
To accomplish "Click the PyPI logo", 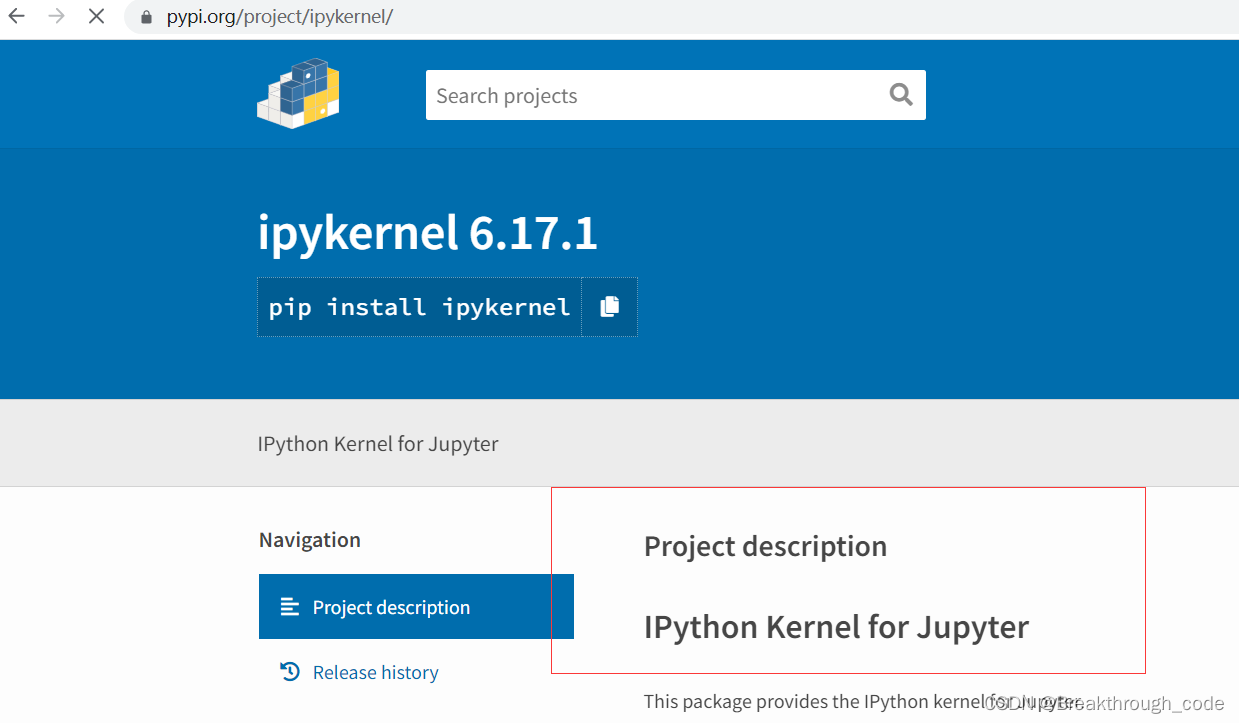I will 298,93.
